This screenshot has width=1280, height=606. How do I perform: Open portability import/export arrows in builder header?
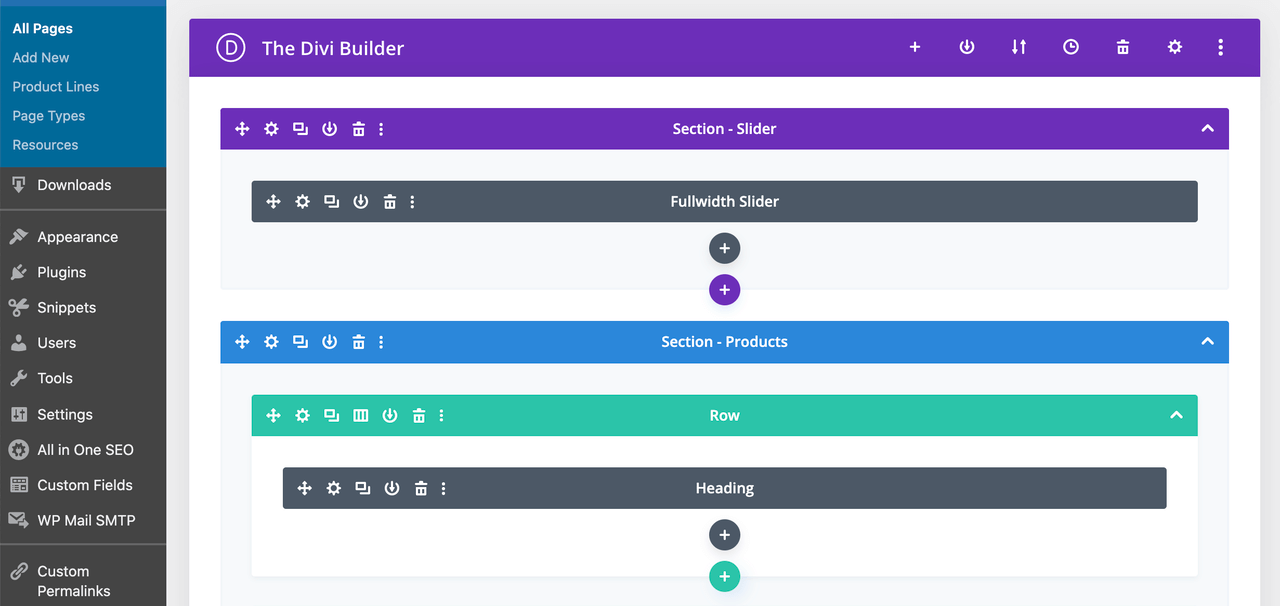coord(1019,47)
